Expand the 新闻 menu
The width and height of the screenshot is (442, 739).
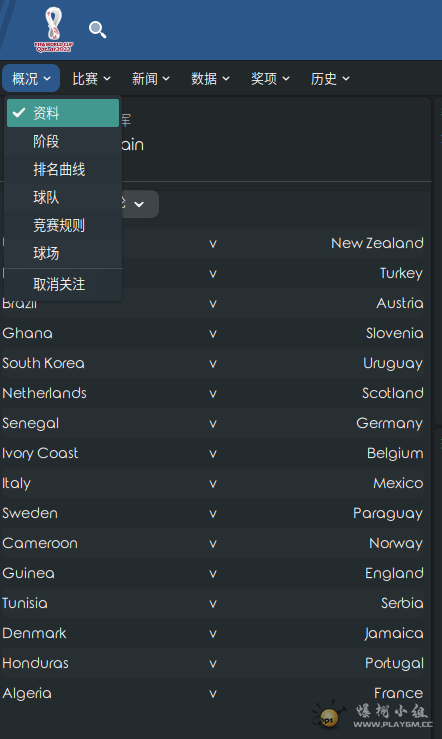(151, 79)
